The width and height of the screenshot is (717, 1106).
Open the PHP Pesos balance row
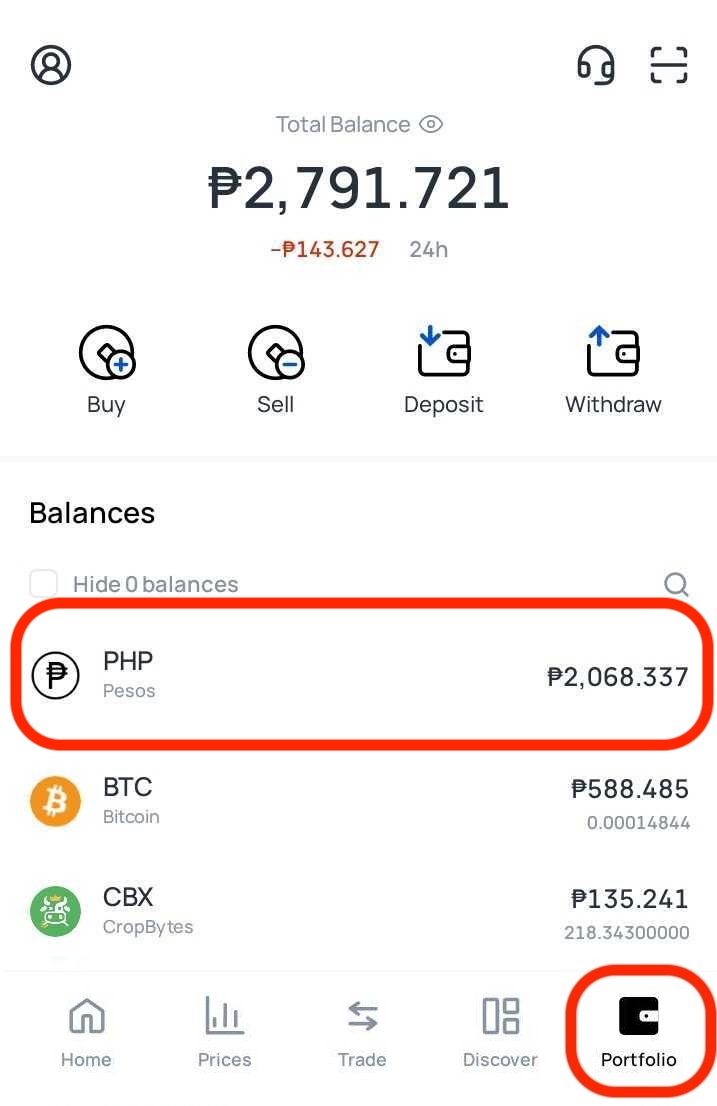[360, 675]
